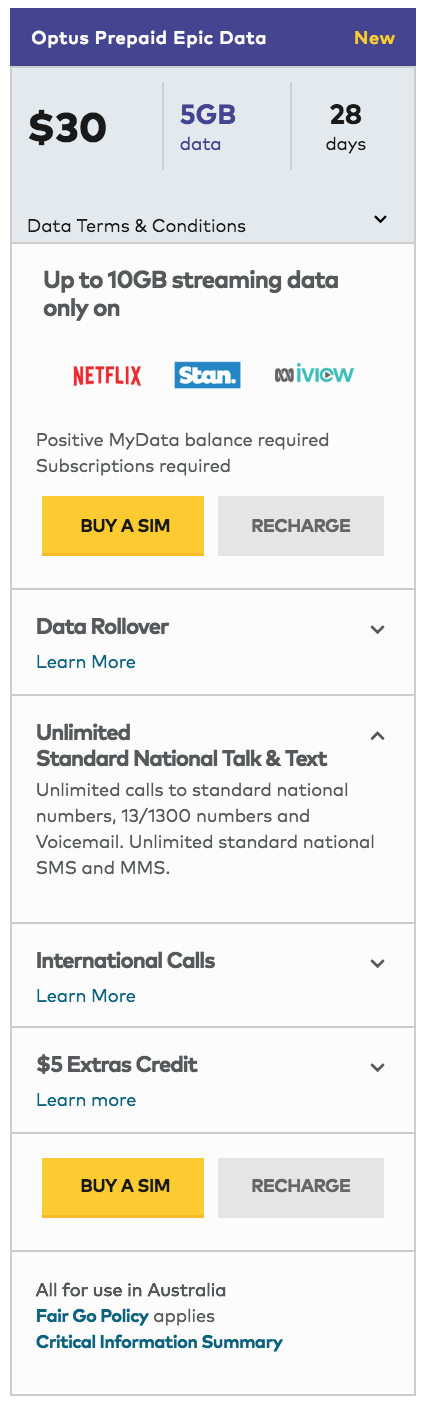The width and height of the screenshot is (428, 1408).
Task: Open the Critical Information Summary link
Action: 159,1342
